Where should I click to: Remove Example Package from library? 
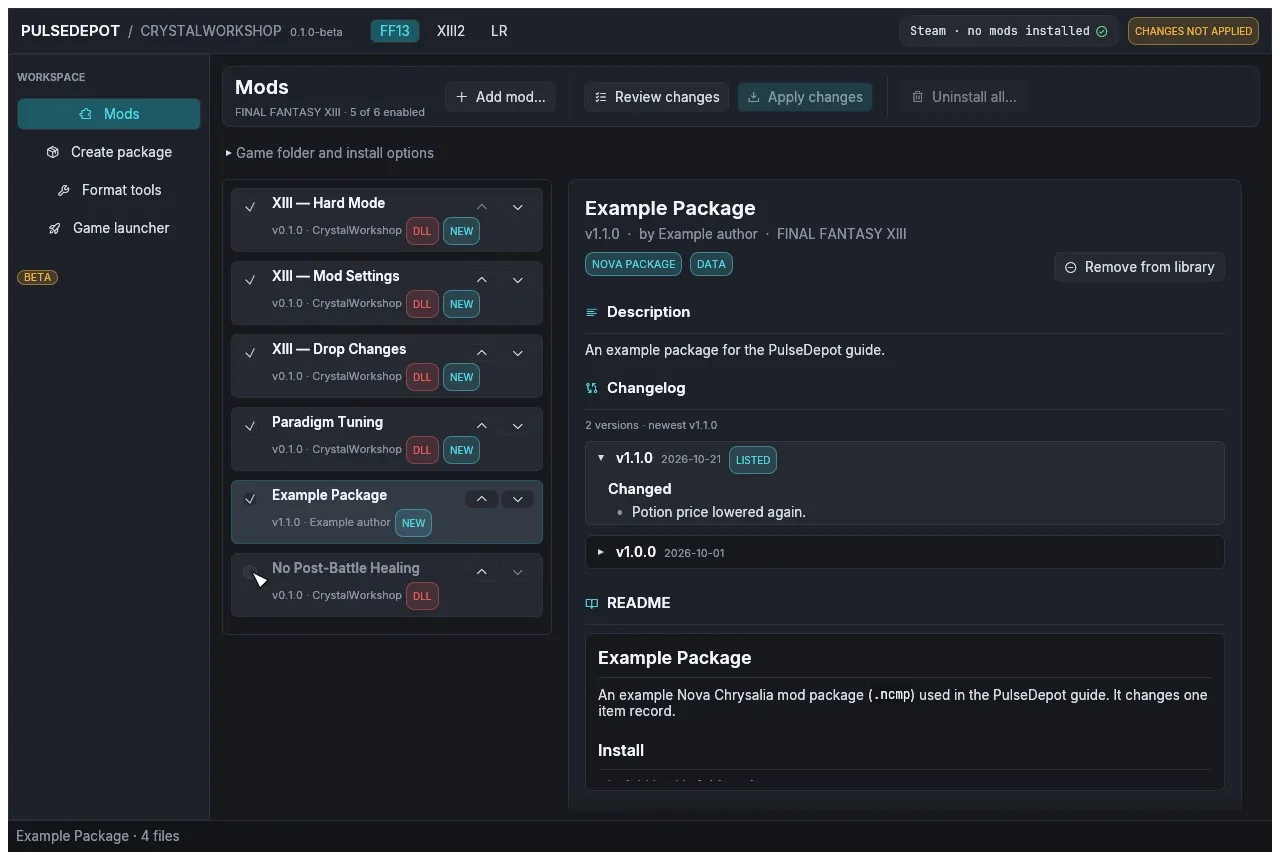(1139, 267)
